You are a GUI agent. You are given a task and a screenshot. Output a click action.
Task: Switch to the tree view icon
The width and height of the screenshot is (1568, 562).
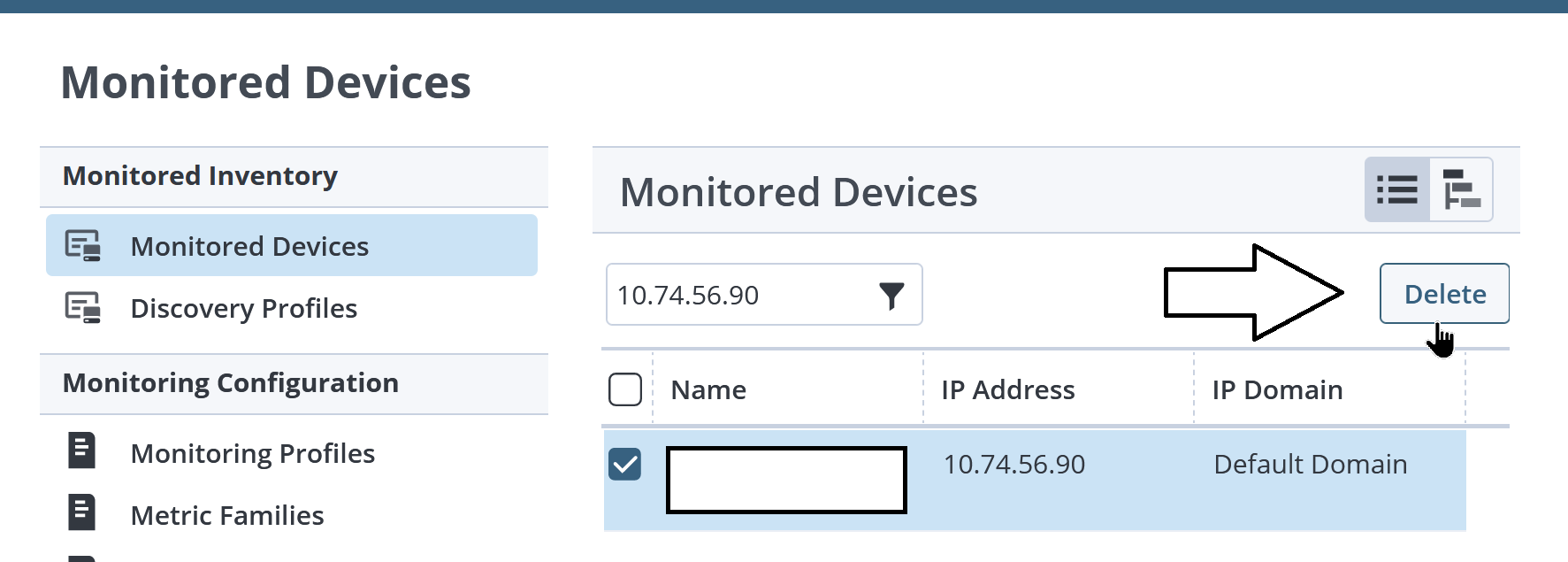coord(1459,189)
